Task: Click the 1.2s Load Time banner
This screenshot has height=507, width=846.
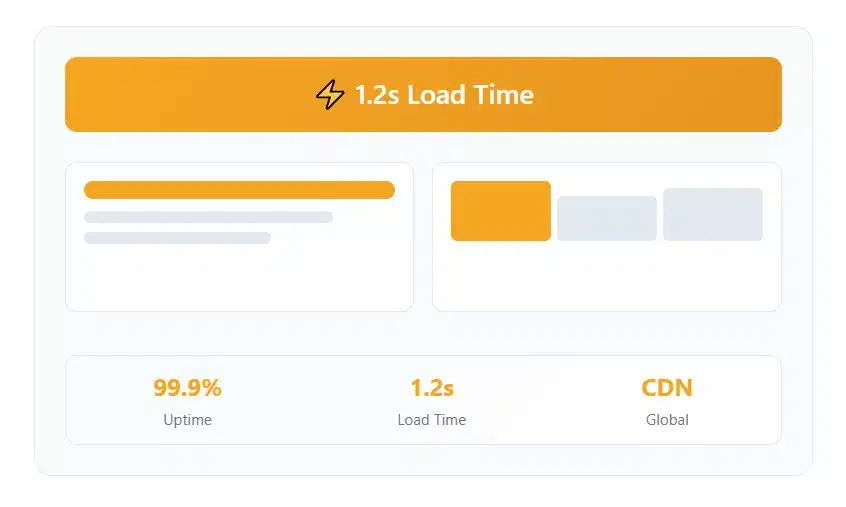Action: click(x=423, y=94)
